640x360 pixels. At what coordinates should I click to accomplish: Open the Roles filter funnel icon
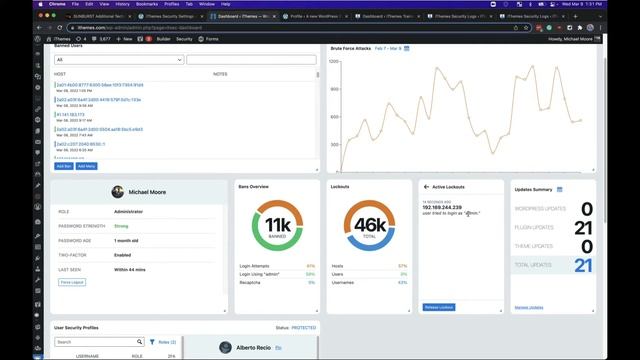[152, 342]
